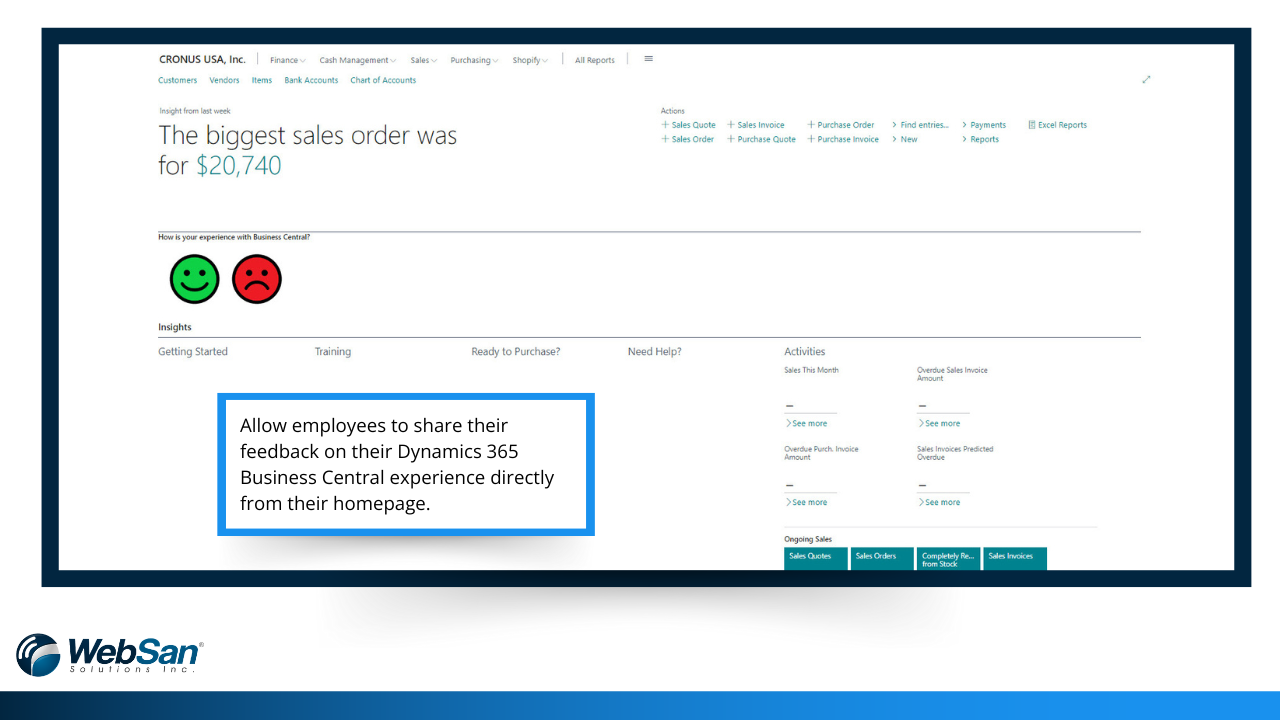The image size is (1280, 720).
Task: Open Excel Reports action
Action: [1057, 125]
